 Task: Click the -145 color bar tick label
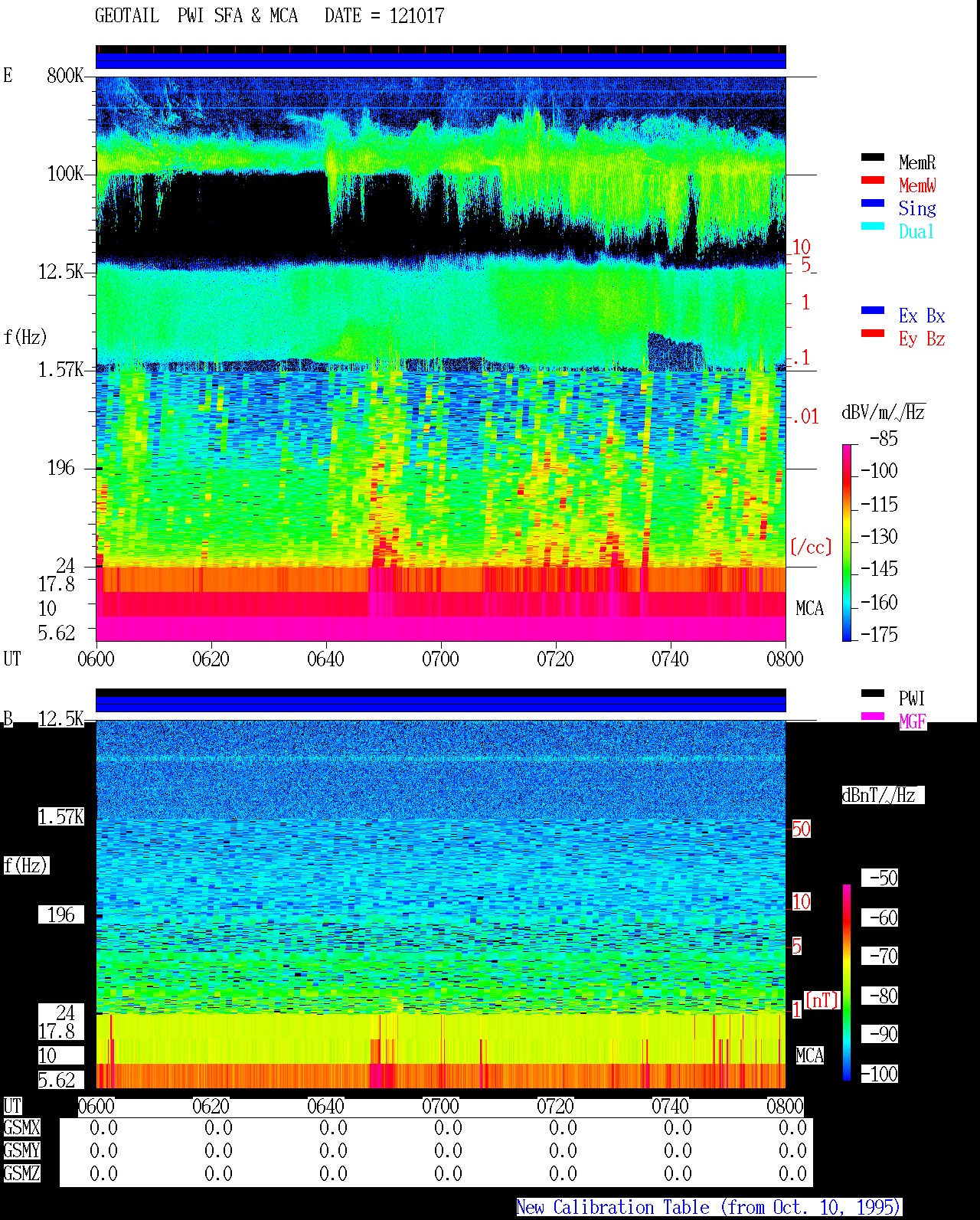click(879, 568)
